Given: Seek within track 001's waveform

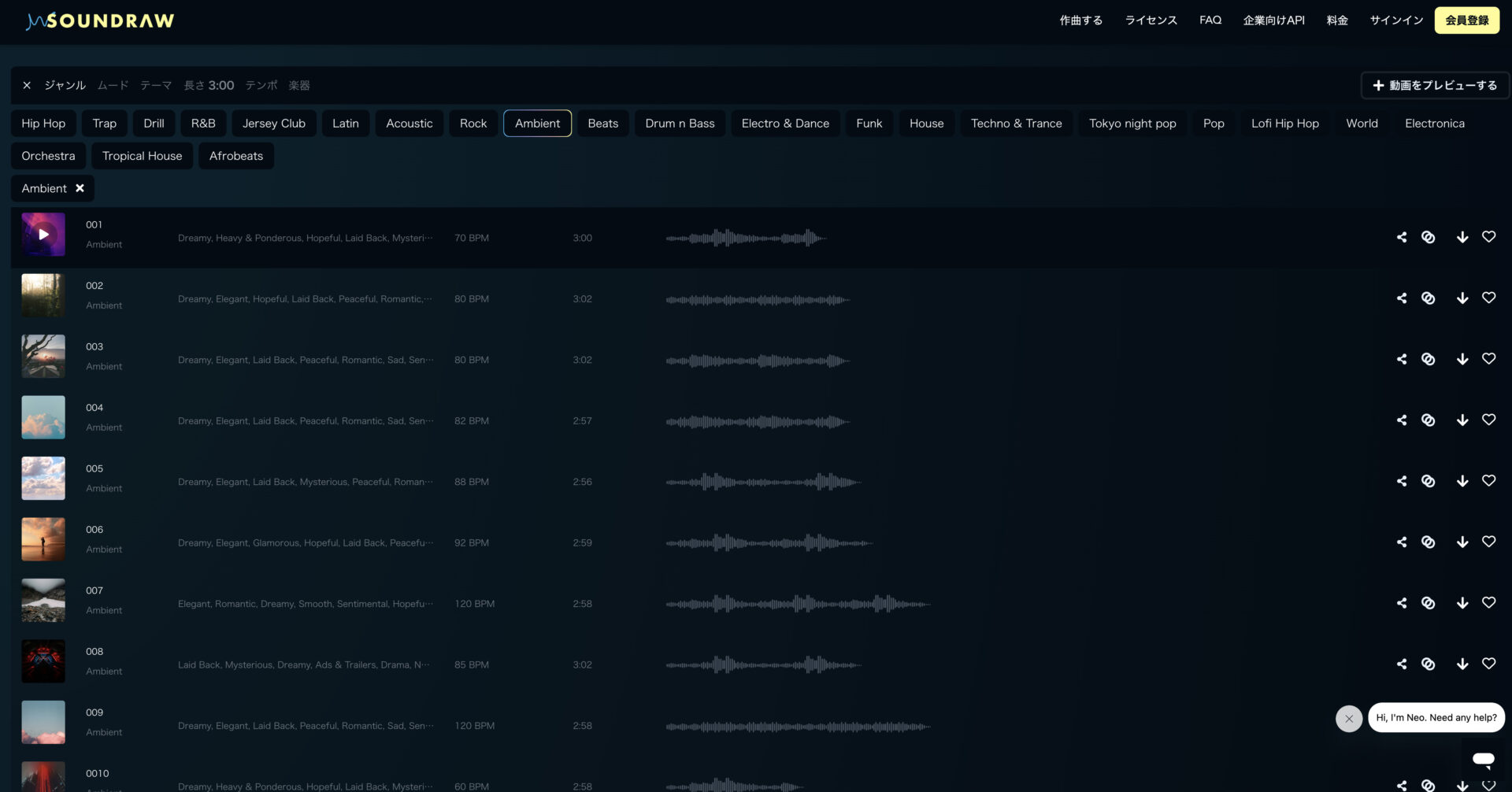Looking at the screenshot, I should [747, 237].
